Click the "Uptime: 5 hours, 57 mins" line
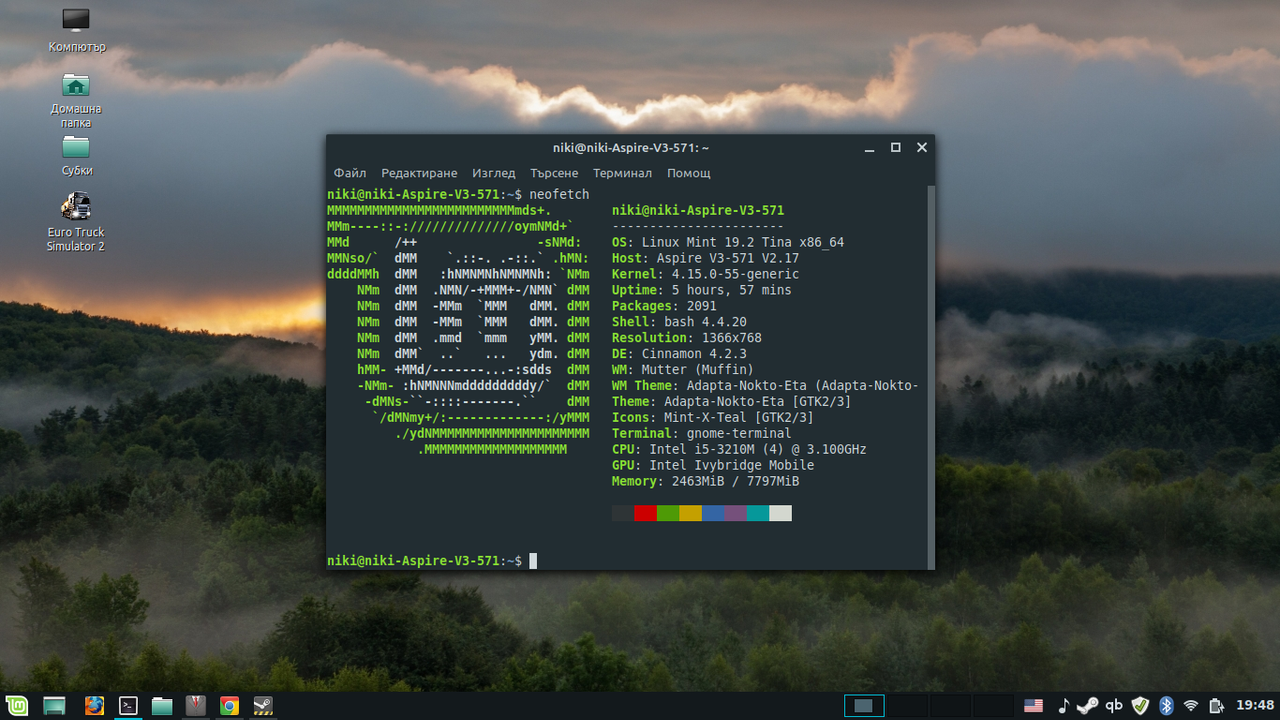Viewport: 1280px width, 720px height. pyautogui.click(x=702, y=290)
